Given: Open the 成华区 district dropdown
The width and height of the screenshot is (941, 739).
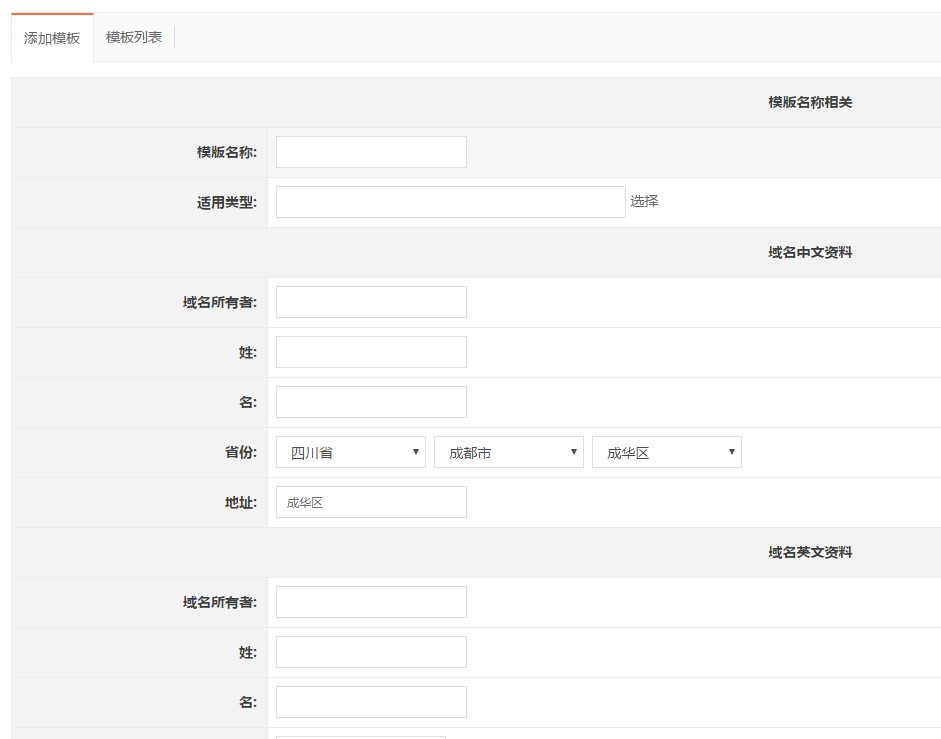Looking at the screenshot, I should [x=667, y=452].
